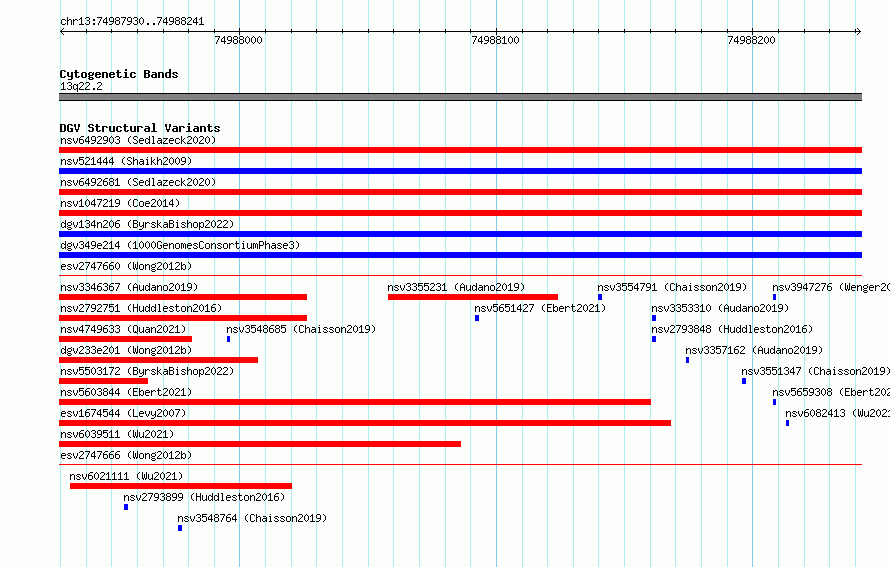
Task: Select the nsv4749633 (Quan2021) label
Action: point(123,329)
